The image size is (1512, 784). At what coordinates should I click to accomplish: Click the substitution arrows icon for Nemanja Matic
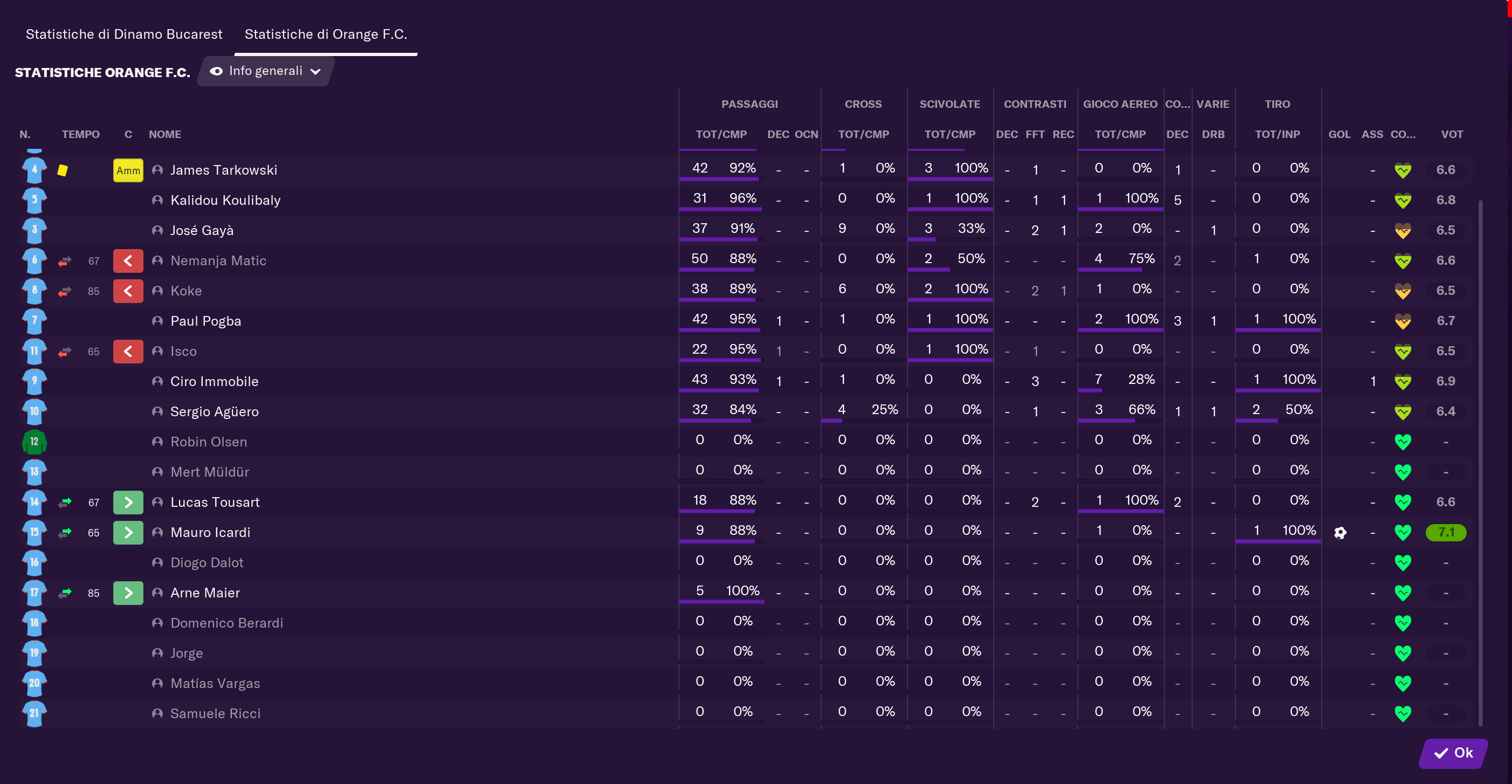[x=65, y=260]
